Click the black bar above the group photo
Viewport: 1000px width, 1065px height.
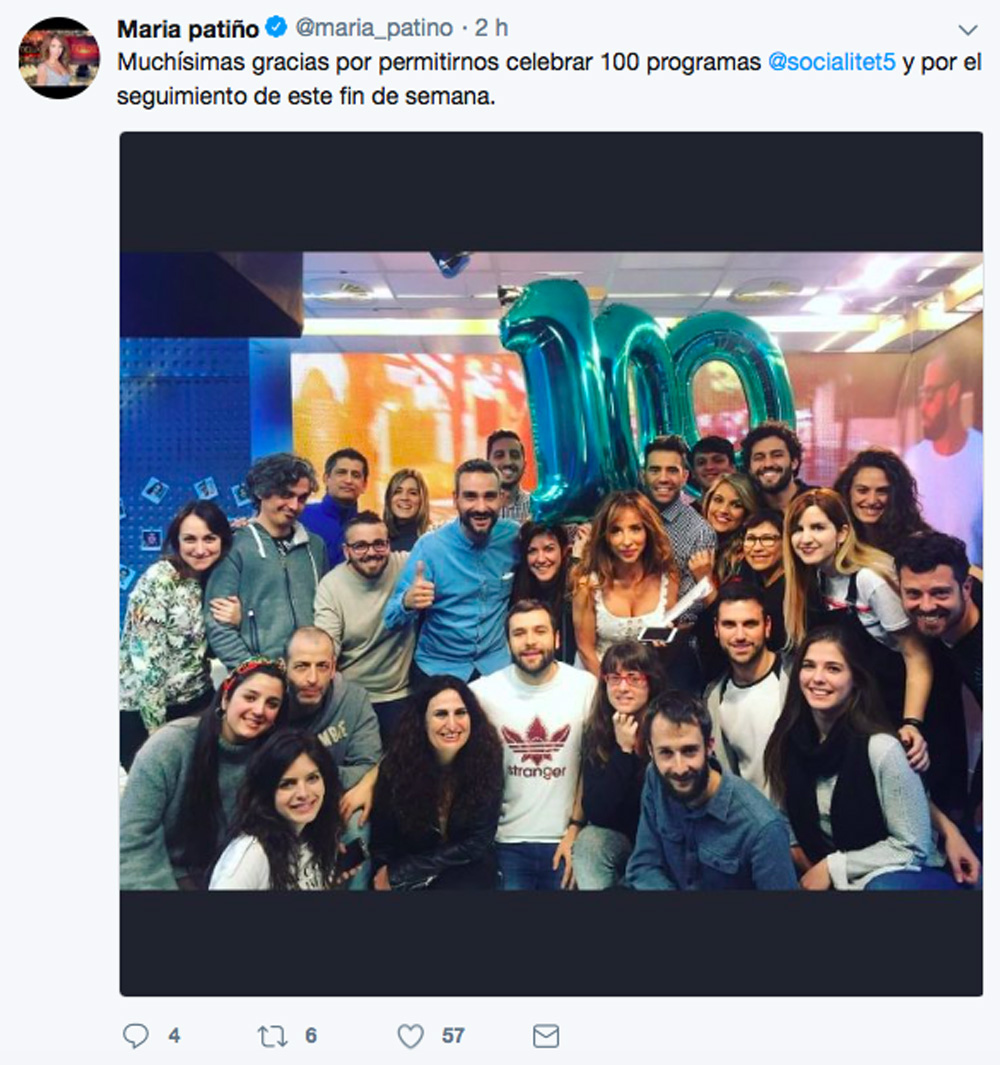[551, 192]
